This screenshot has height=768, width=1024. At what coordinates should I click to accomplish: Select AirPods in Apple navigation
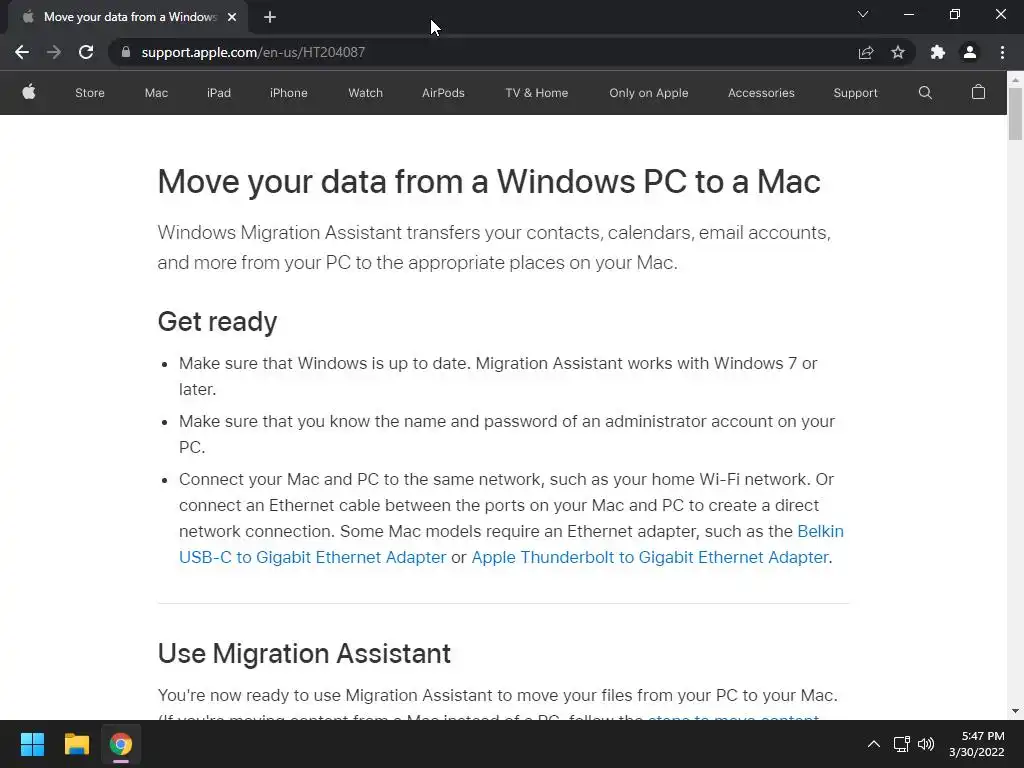pyautogui.click(x=443, y=93)
